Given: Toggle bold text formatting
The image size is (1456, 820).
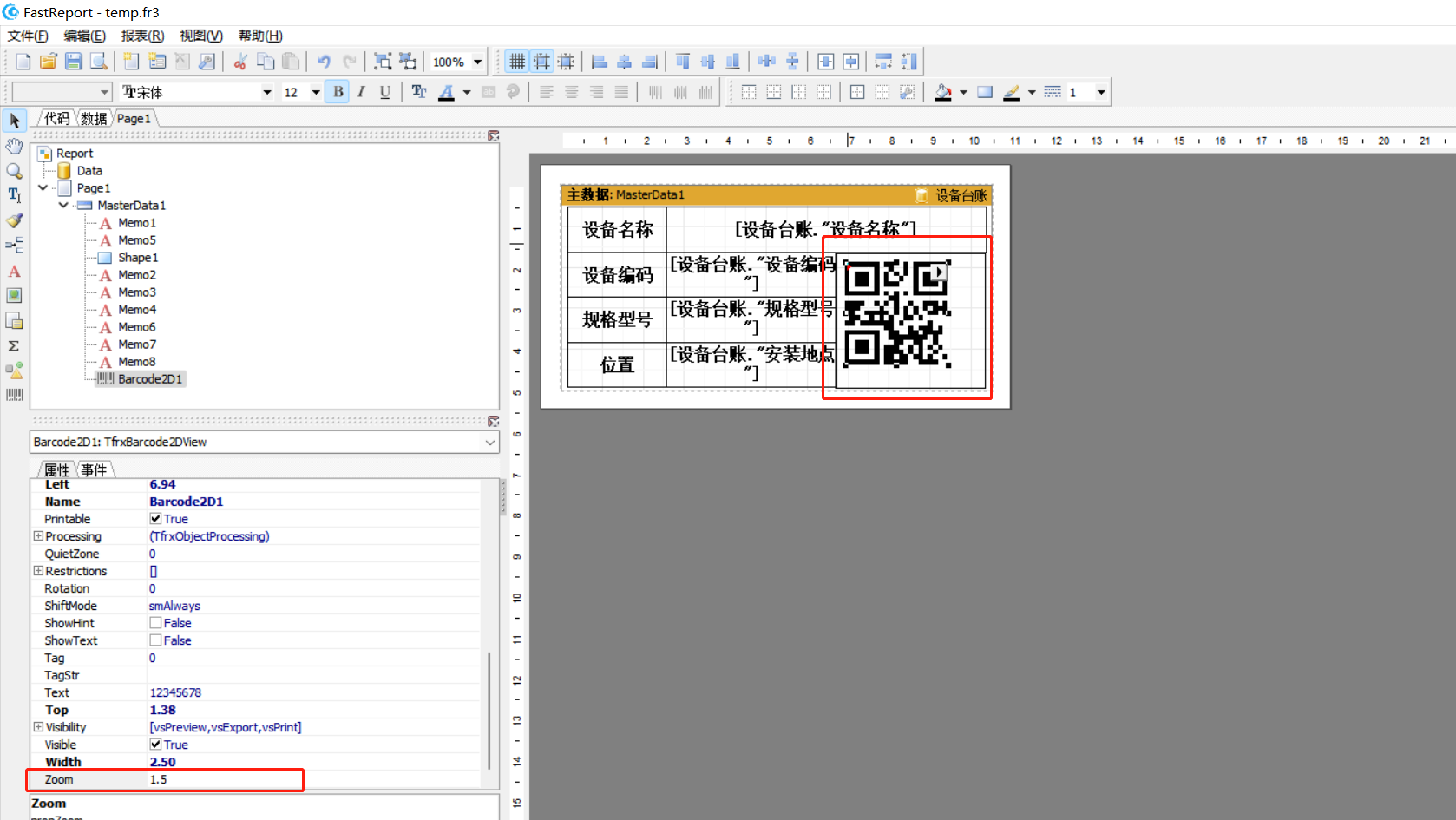Looking at the screenshot, I should click(x=338, y=92).
